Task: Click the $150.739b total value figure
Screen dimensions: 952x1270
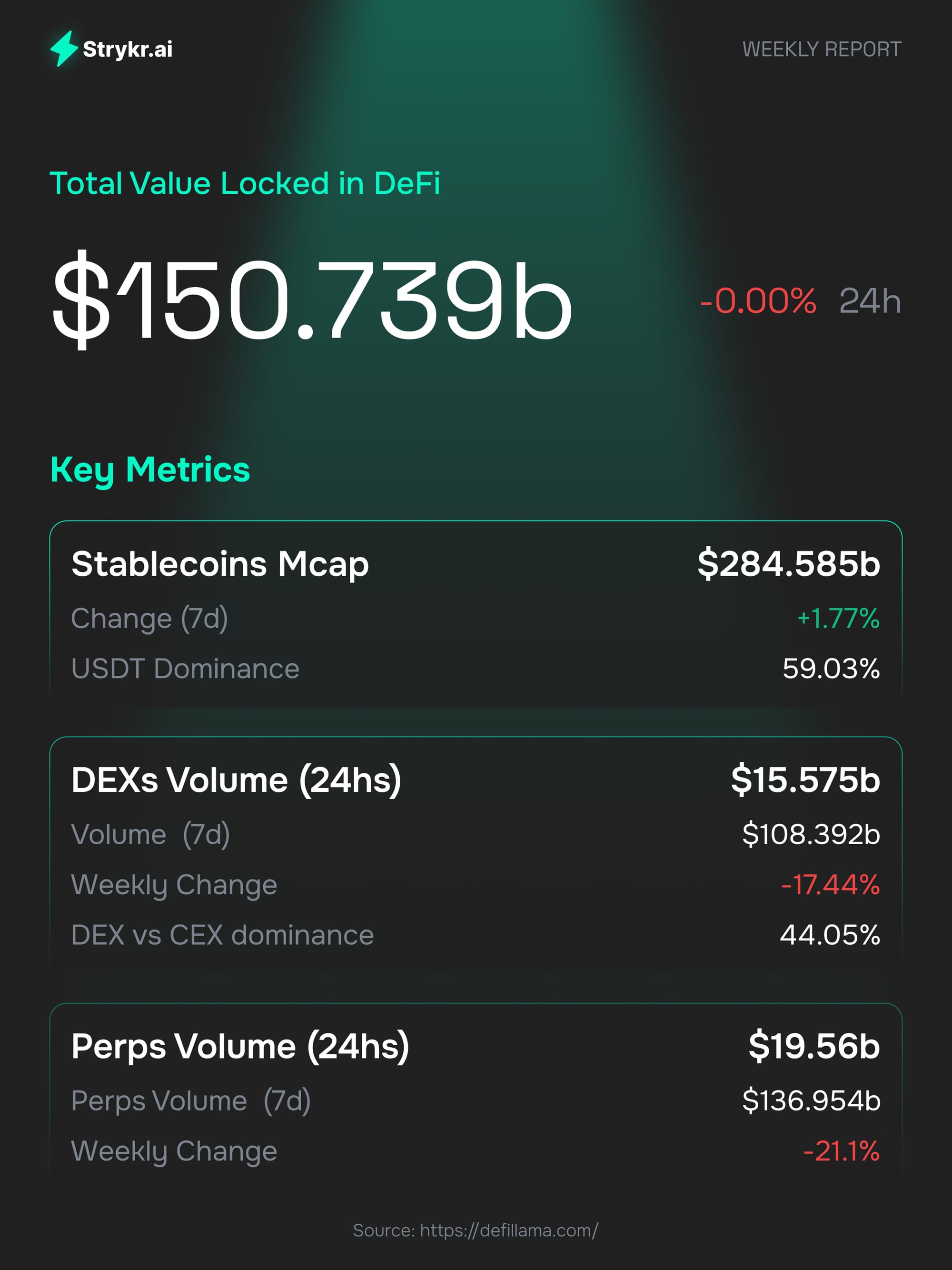Action: click(312, 300)
